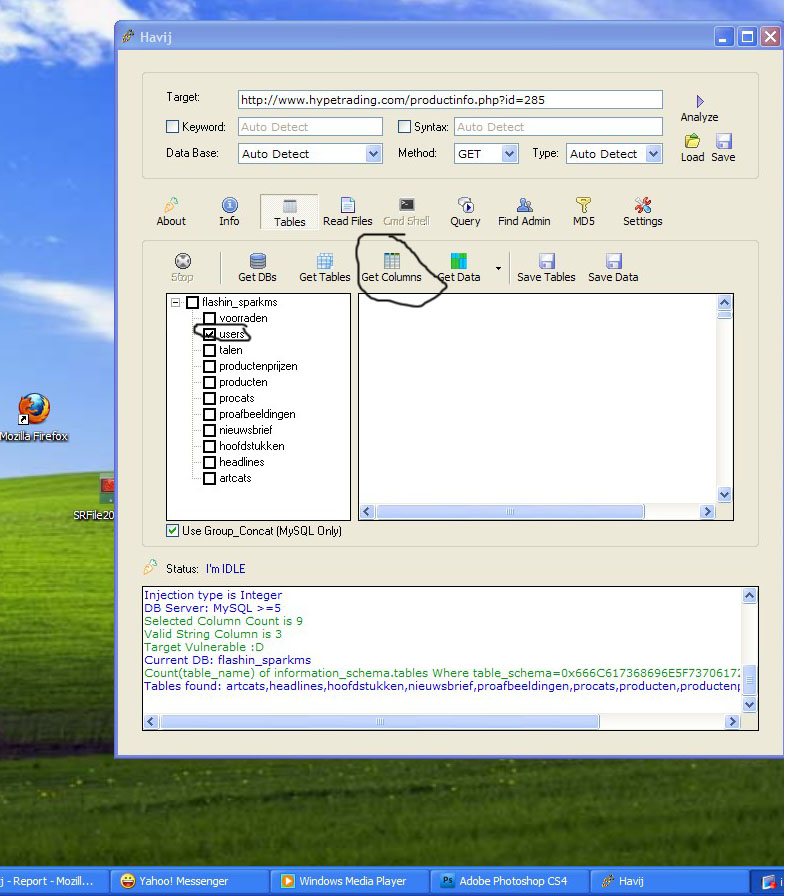Click the Havij taskbar button
786x896 pixels.
[668, 881]
